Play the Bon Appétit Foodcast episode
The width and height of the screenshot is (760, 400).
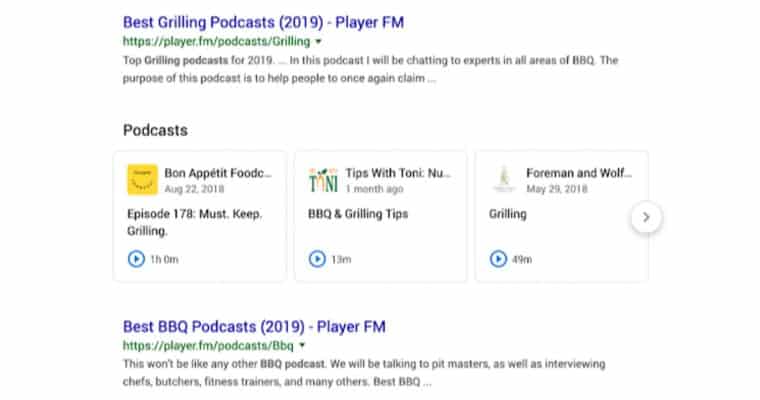pyautogui.click(x=136, y=259)
